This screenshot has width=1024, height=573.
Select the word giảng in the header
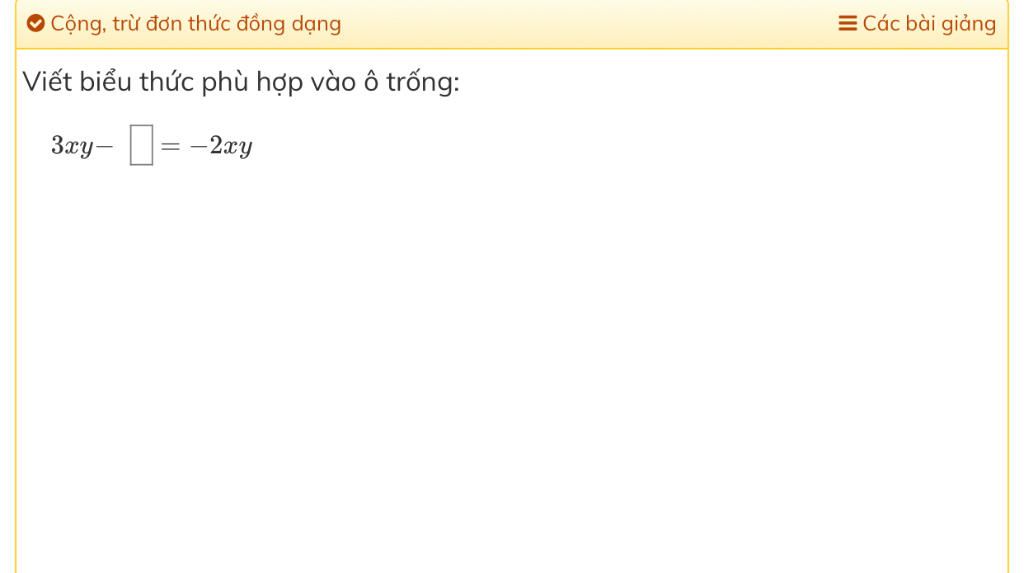tap(968, 25)
